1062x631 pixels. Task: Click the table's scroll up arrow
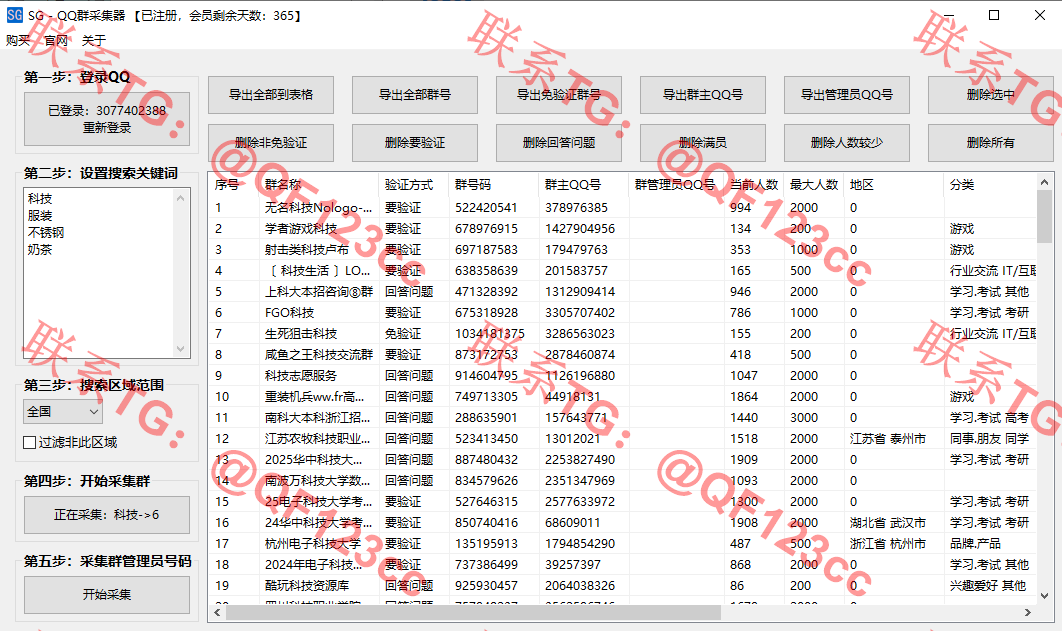[1044, 182]
